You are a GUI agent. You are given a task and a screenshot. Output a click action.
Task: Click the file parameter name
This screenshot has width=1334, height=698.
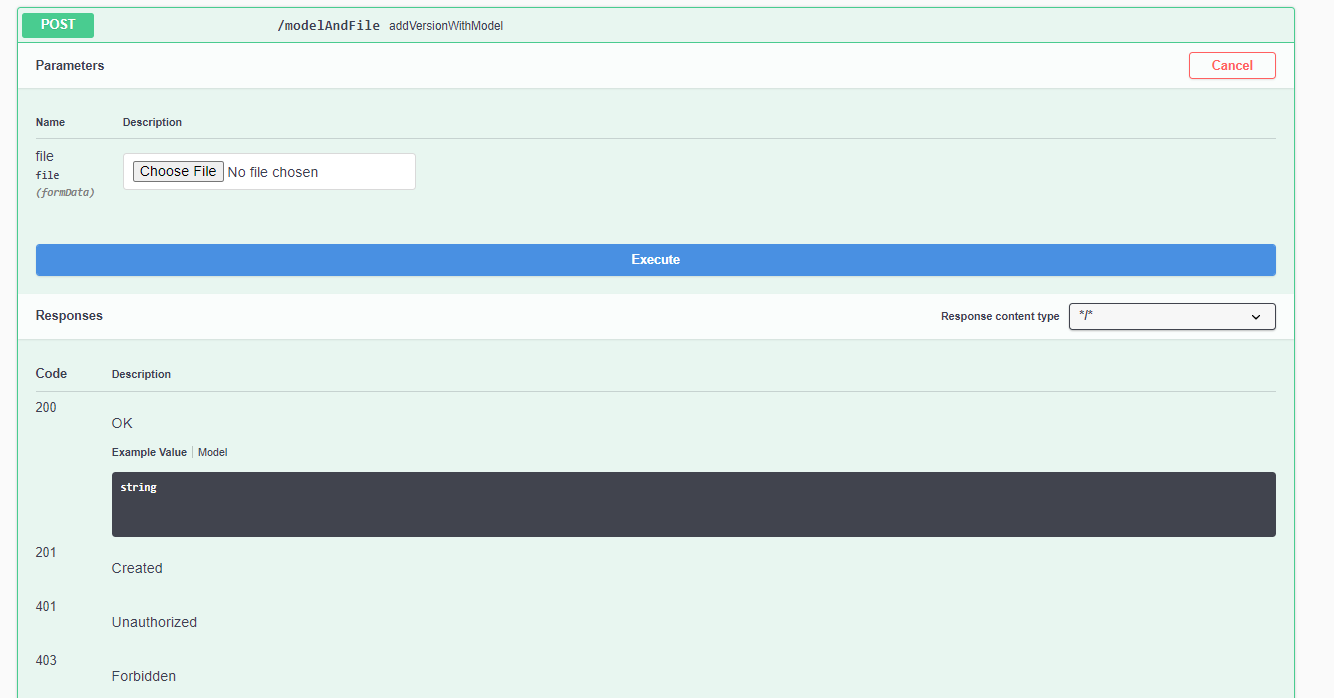(45, 156)
